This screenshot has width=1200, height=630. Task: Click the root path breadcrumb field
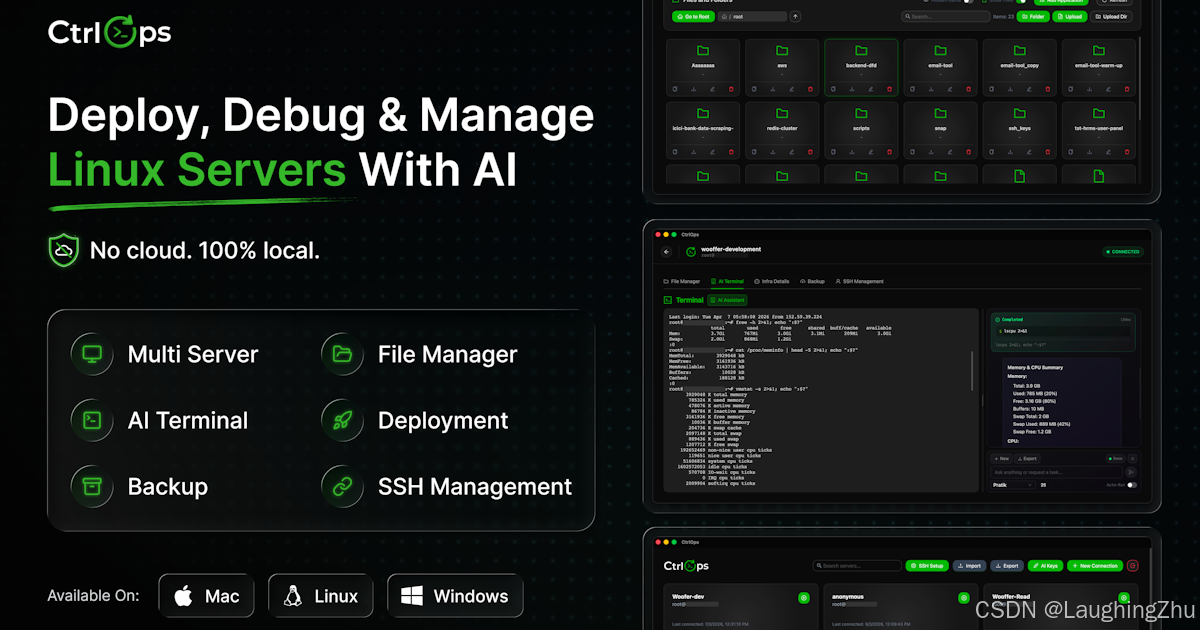coord(752,17)
